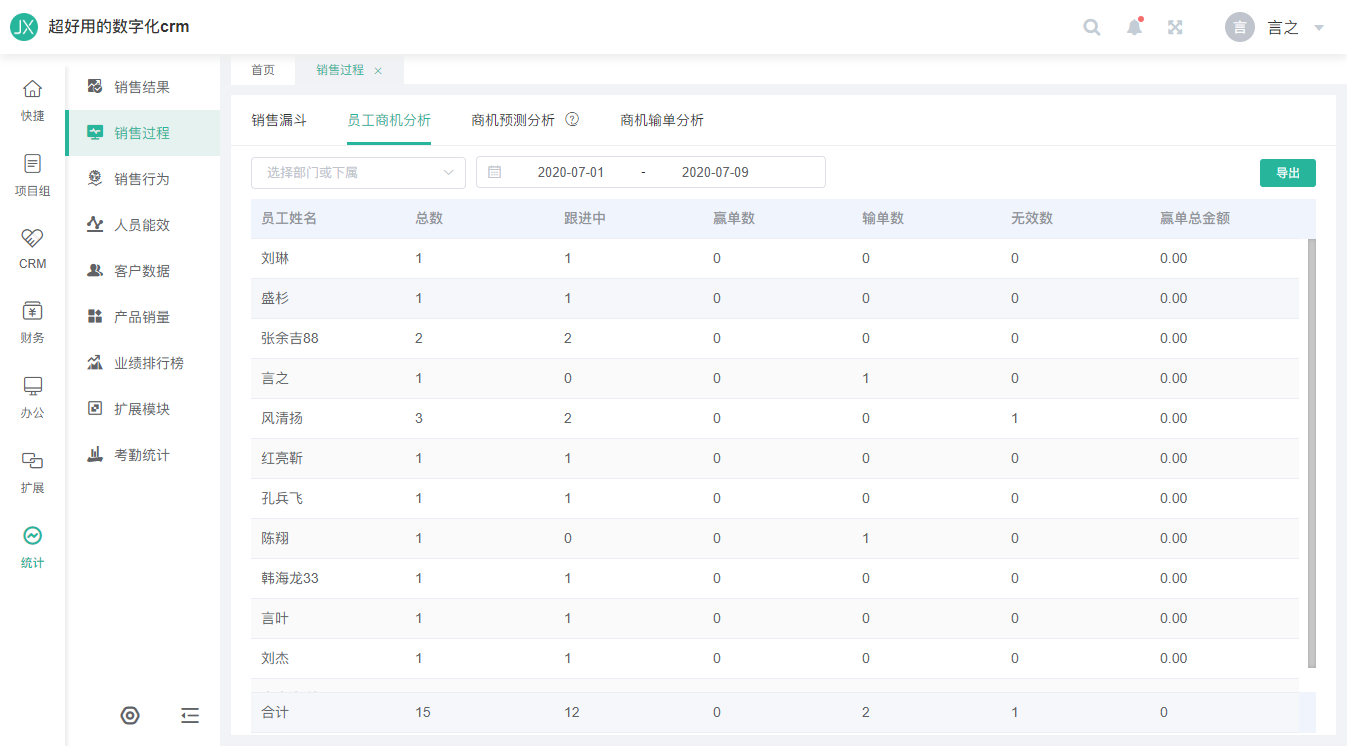Collapse the sidebar menu icon
Viewport: 1347px width, 746px height.
coord(190,715)
